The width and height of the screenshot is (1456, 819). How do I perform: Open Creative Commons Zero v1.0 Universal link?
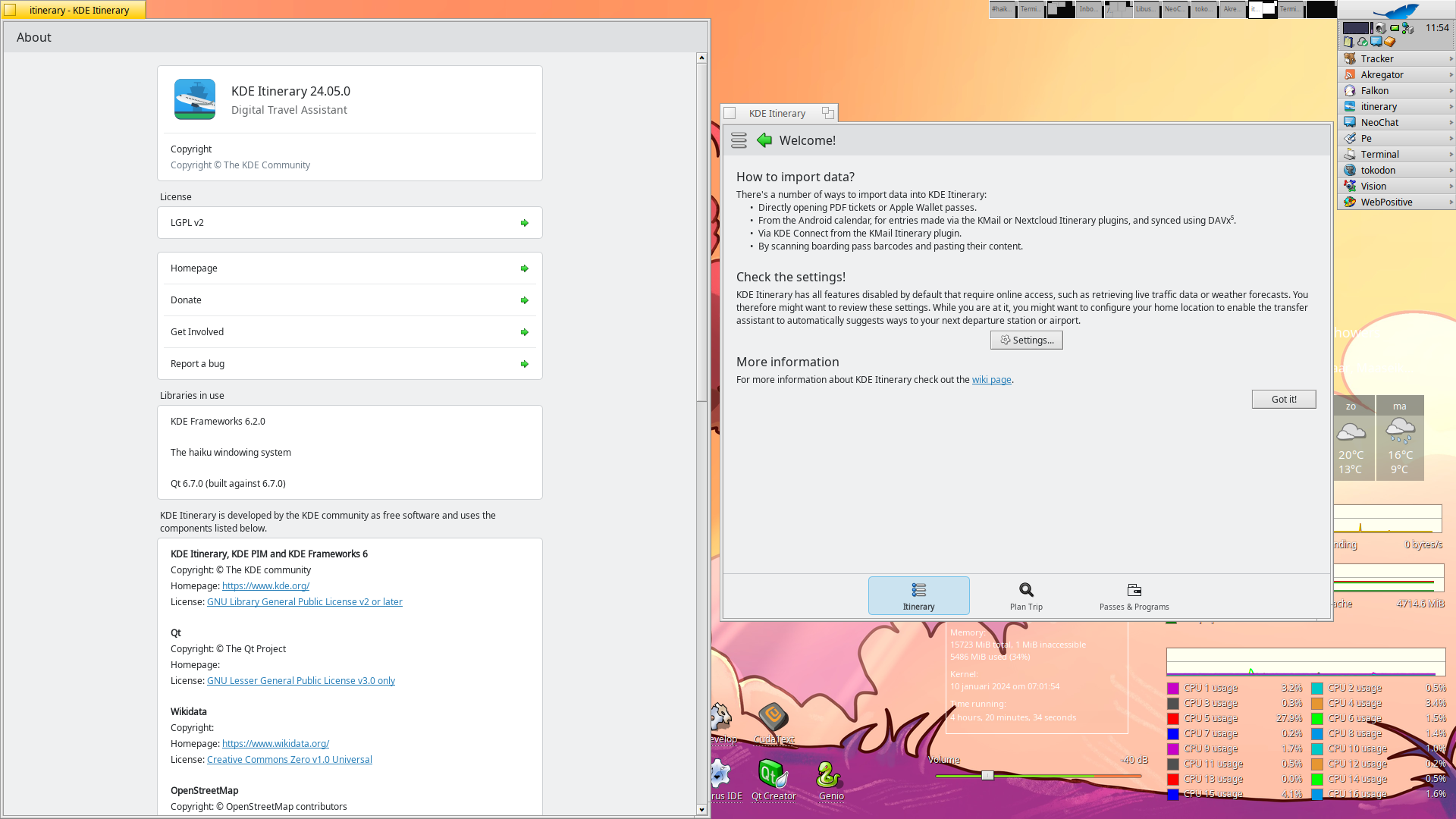click(289, 760)
